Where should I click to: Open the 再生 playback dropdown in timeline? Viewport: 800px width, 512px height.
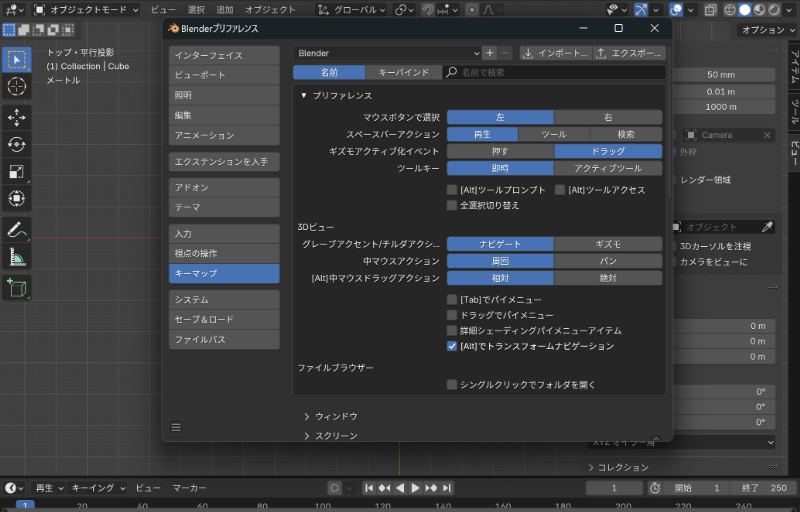pyautogui.click(x=48, y=488)
